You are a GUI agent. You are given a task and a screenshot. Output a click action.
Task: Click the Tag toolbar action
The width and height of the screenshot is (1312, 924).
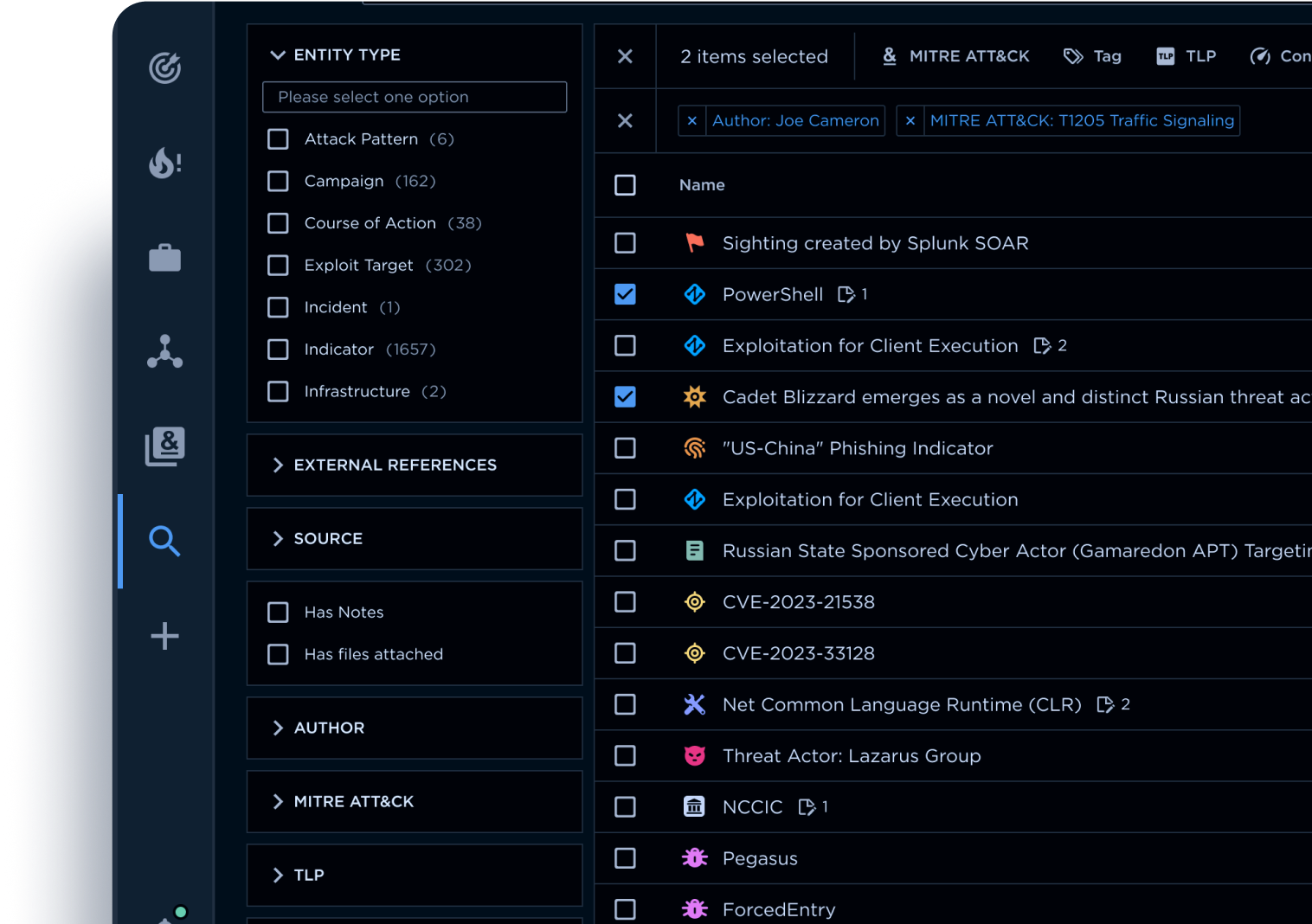[x=1092, y=56]
